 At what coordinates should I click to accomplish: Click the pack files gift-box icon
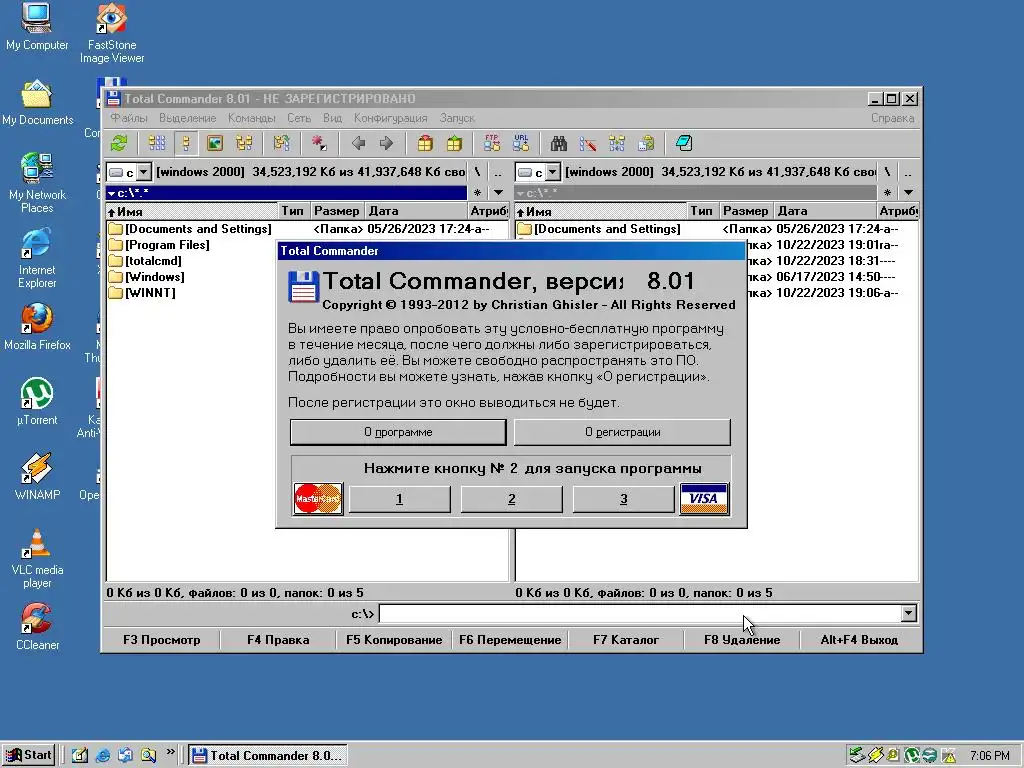click(425, 143)
